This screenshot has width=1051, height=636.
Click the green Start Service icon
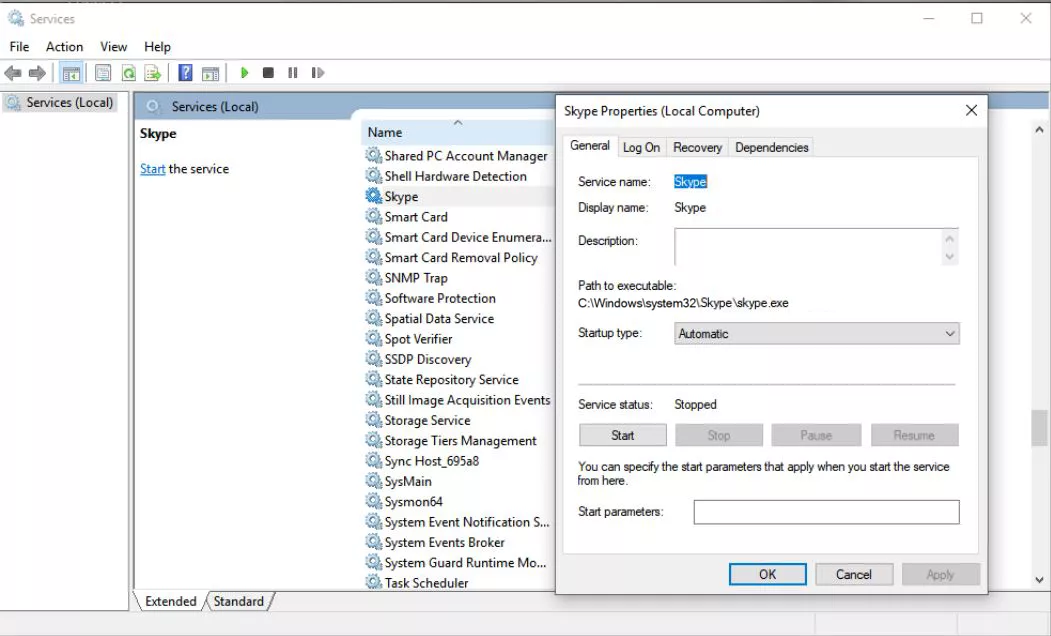(x=245, y=73)
